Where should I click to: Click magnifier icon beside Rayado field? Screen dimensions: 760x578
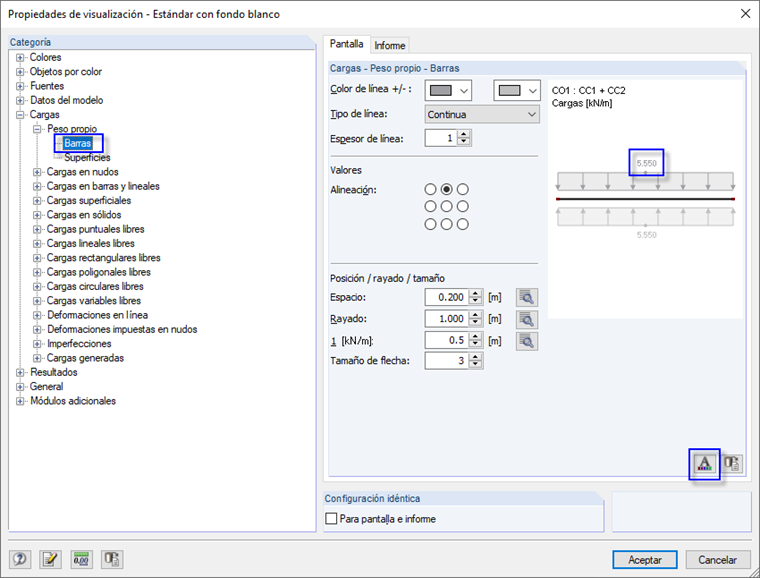(x=527, y=319)
